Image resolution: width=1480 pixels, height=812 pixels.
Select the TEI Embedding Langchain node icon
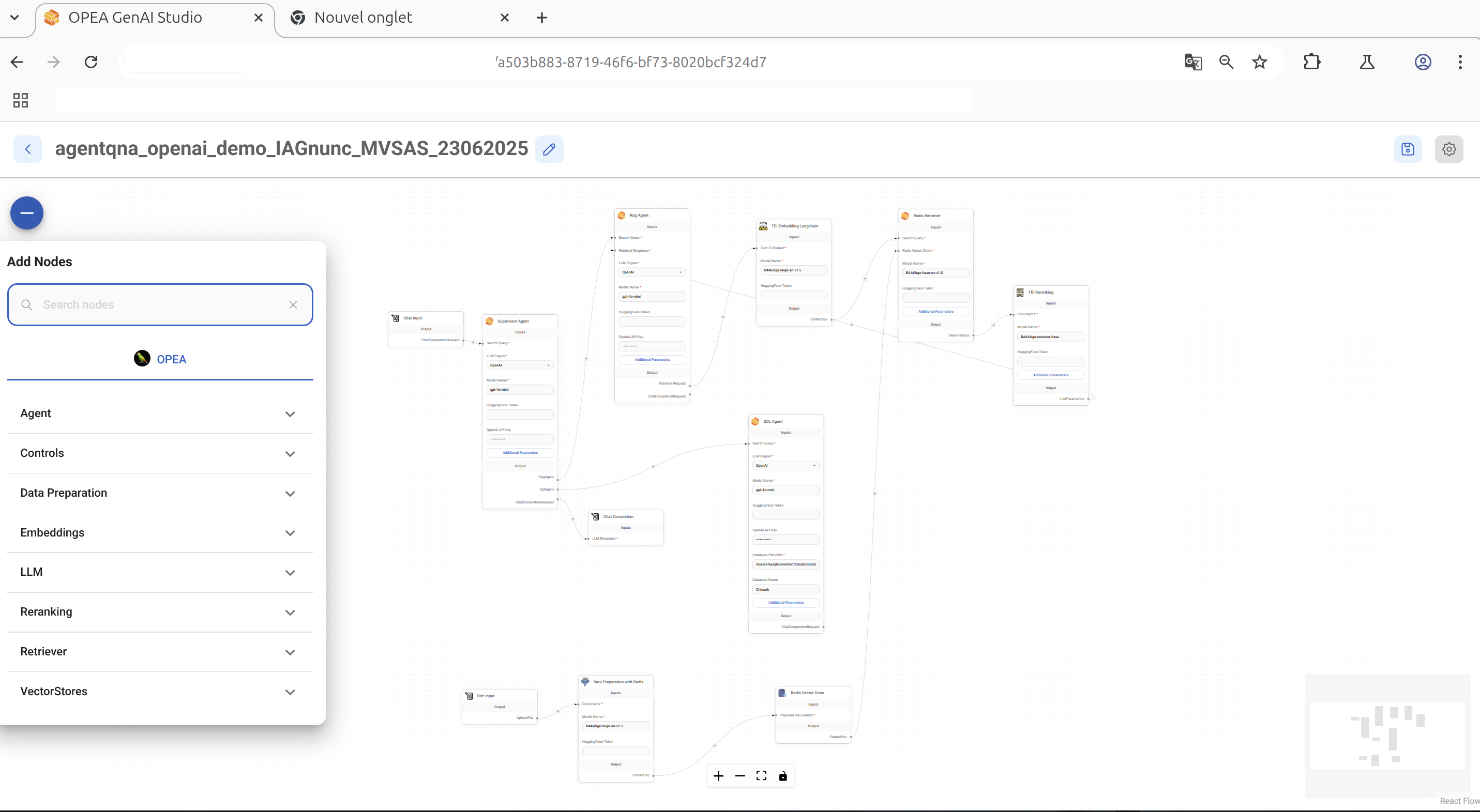763,226
